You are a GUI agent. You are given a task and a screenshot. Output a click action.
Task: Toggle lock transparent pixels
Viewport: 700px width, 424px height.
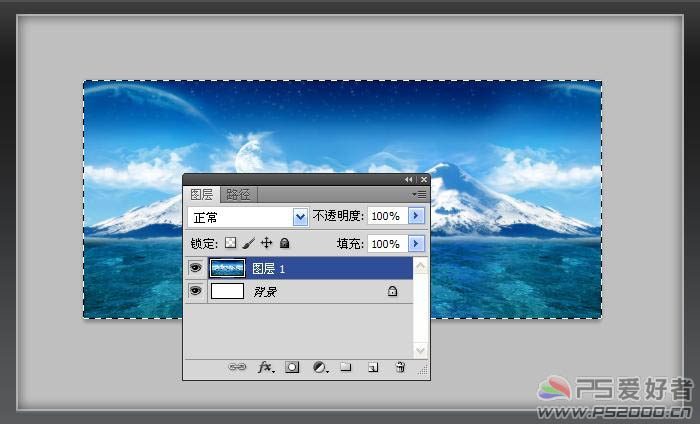(230, 243)
